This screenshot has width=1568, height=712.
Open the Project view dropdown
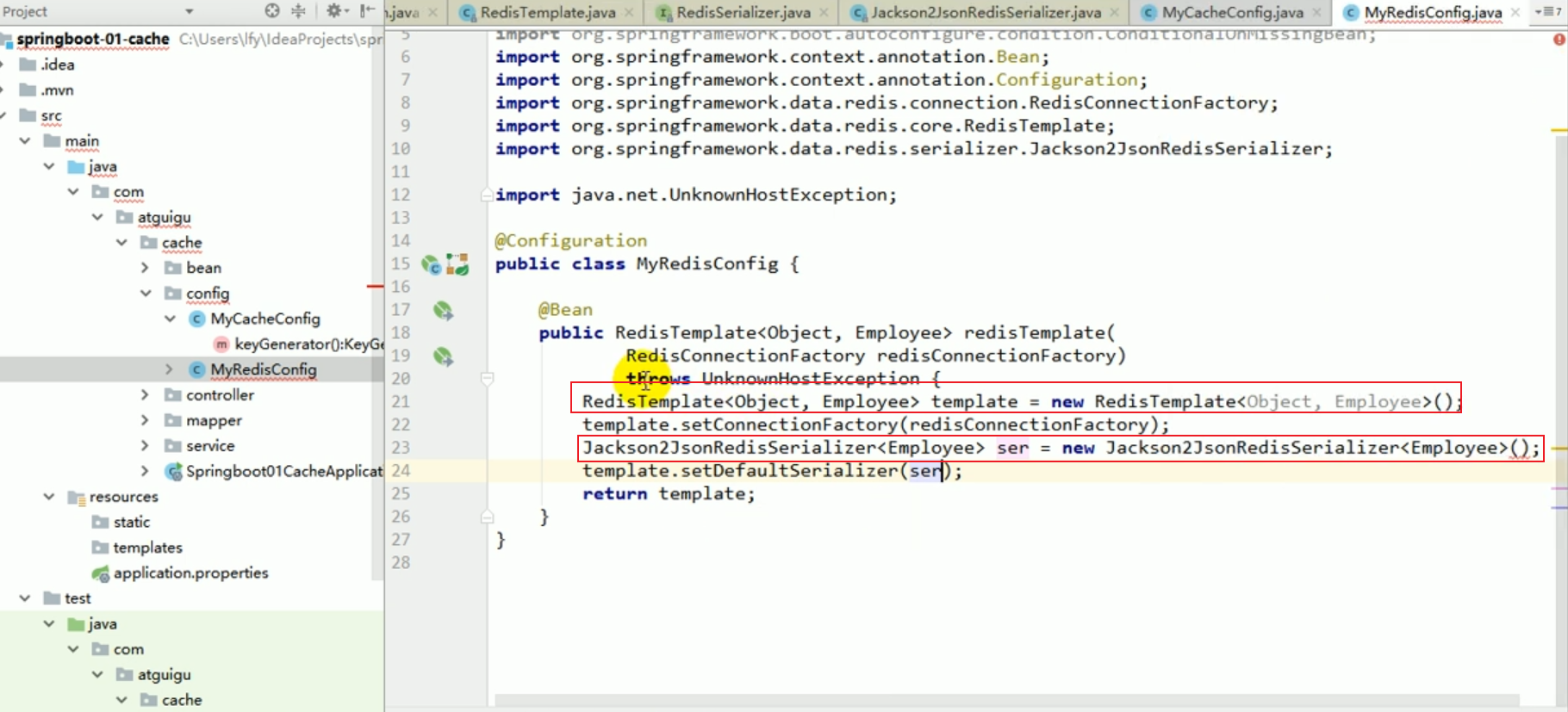coord(190,11)
